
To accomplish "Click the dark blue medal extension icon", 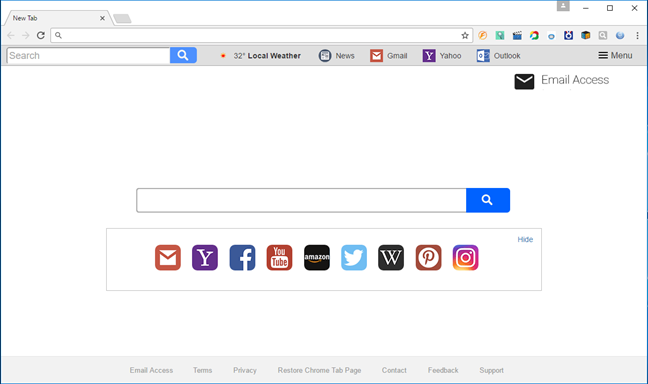I will [x=569, y=36].
